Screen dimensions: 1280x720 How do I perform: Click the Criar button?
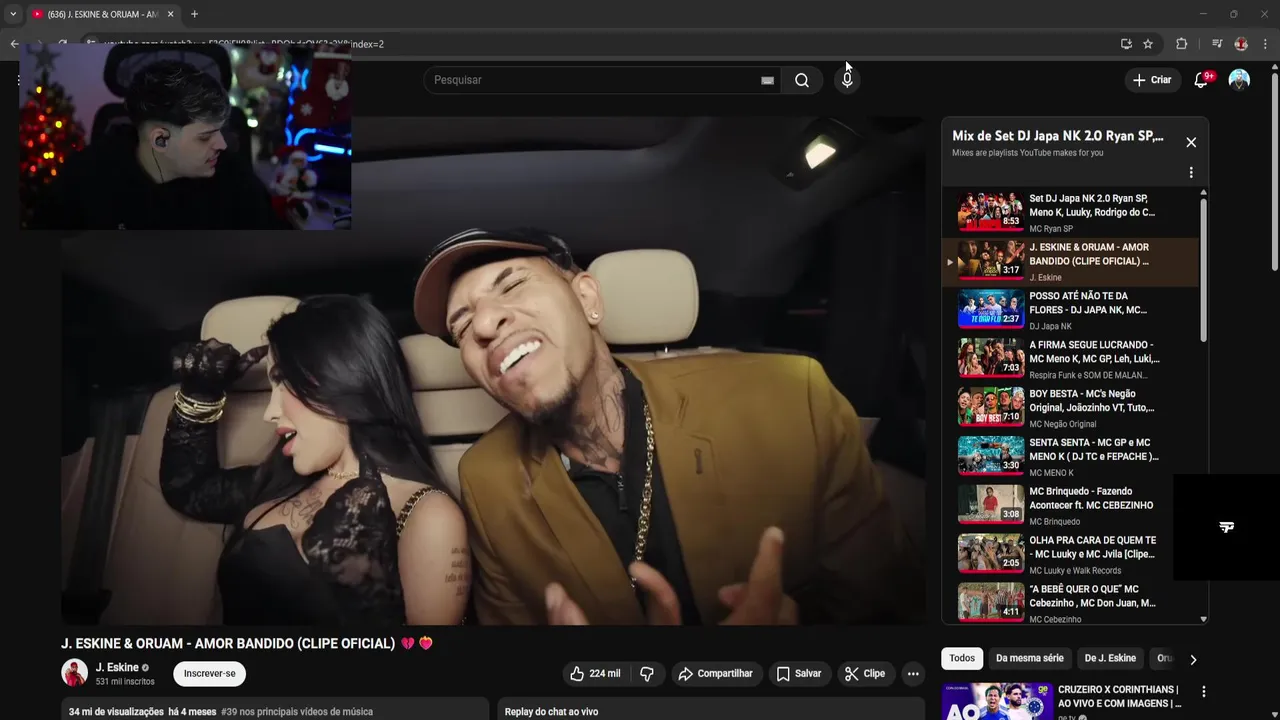1151,80
